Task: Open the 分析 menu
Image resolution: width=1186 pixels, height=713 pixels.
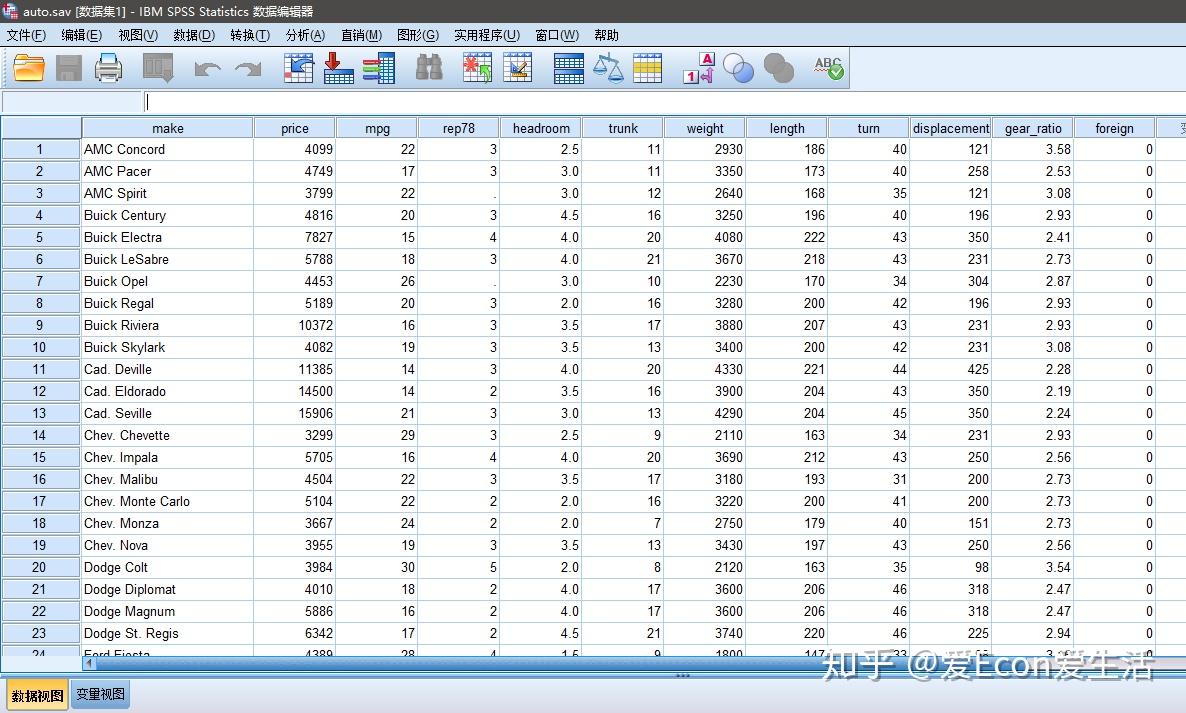Action: coord(305,35)
